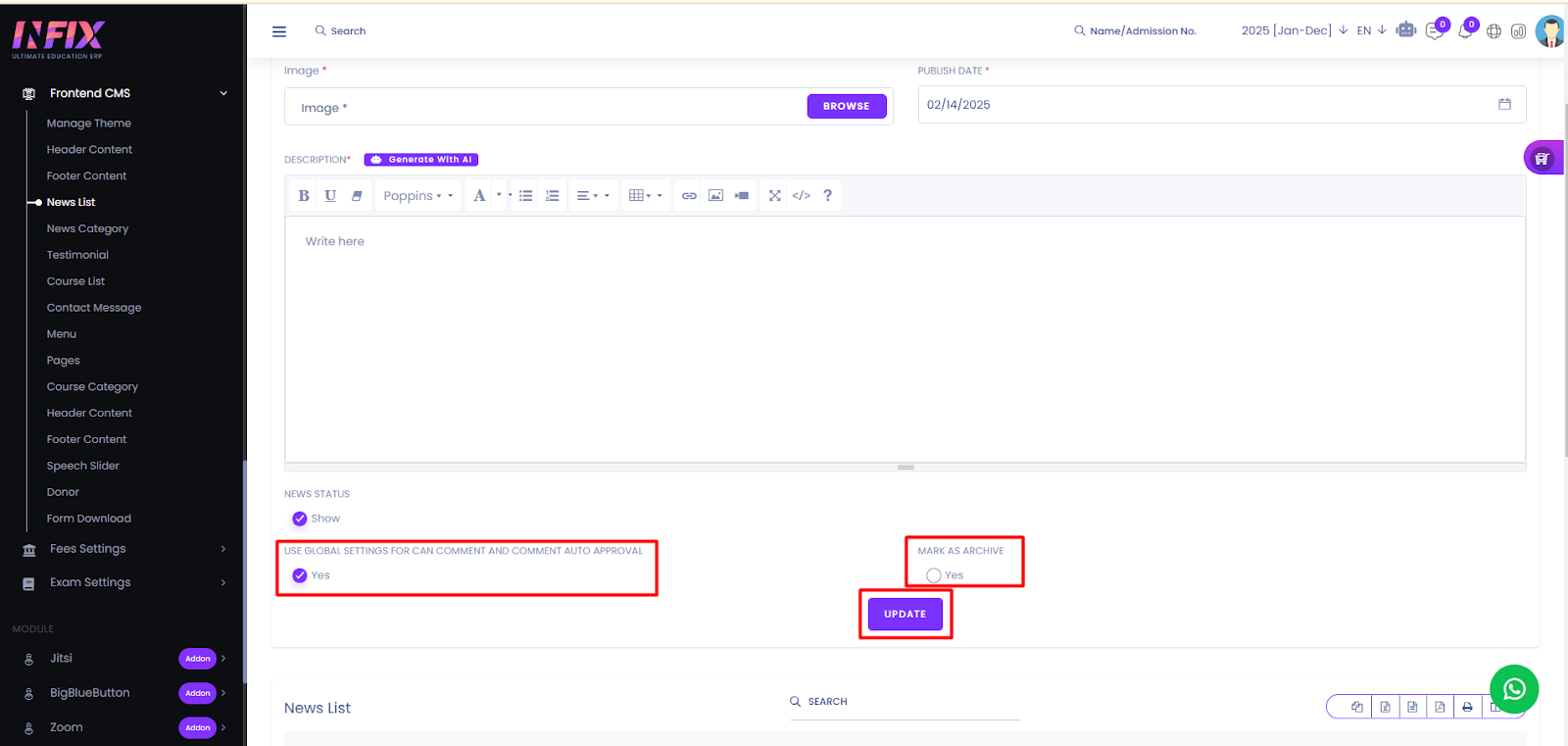Select Donor in the sidebar

[63, 492]
